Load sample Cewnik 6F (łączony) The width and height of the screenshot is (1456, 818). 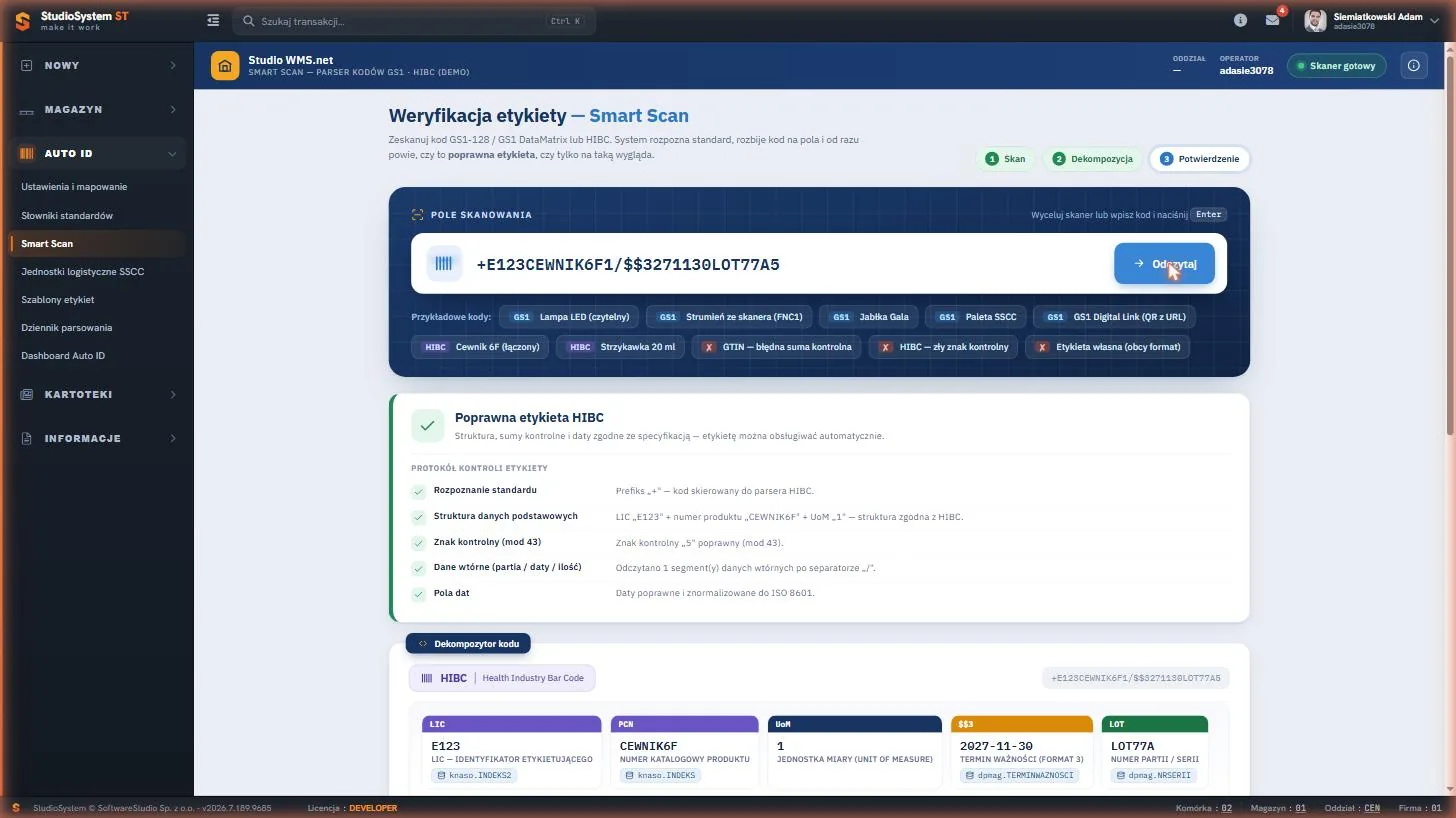tap(480, 347)
